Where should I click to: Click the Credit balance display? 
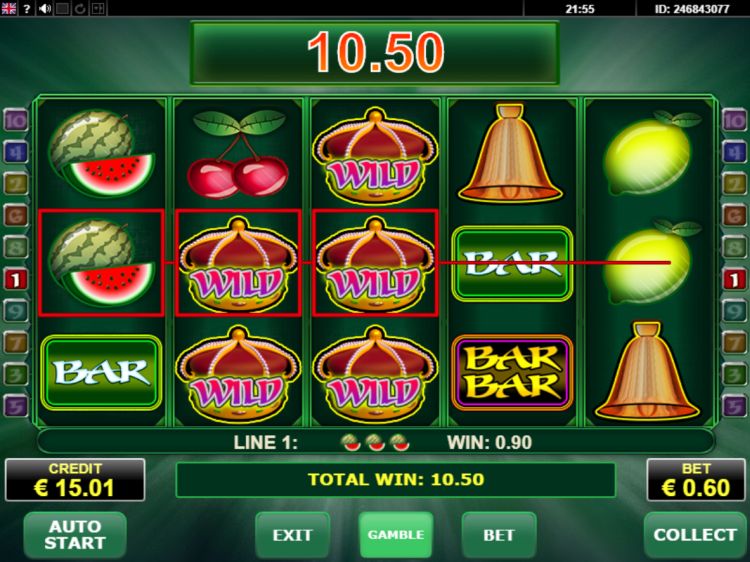coord(75,480)
